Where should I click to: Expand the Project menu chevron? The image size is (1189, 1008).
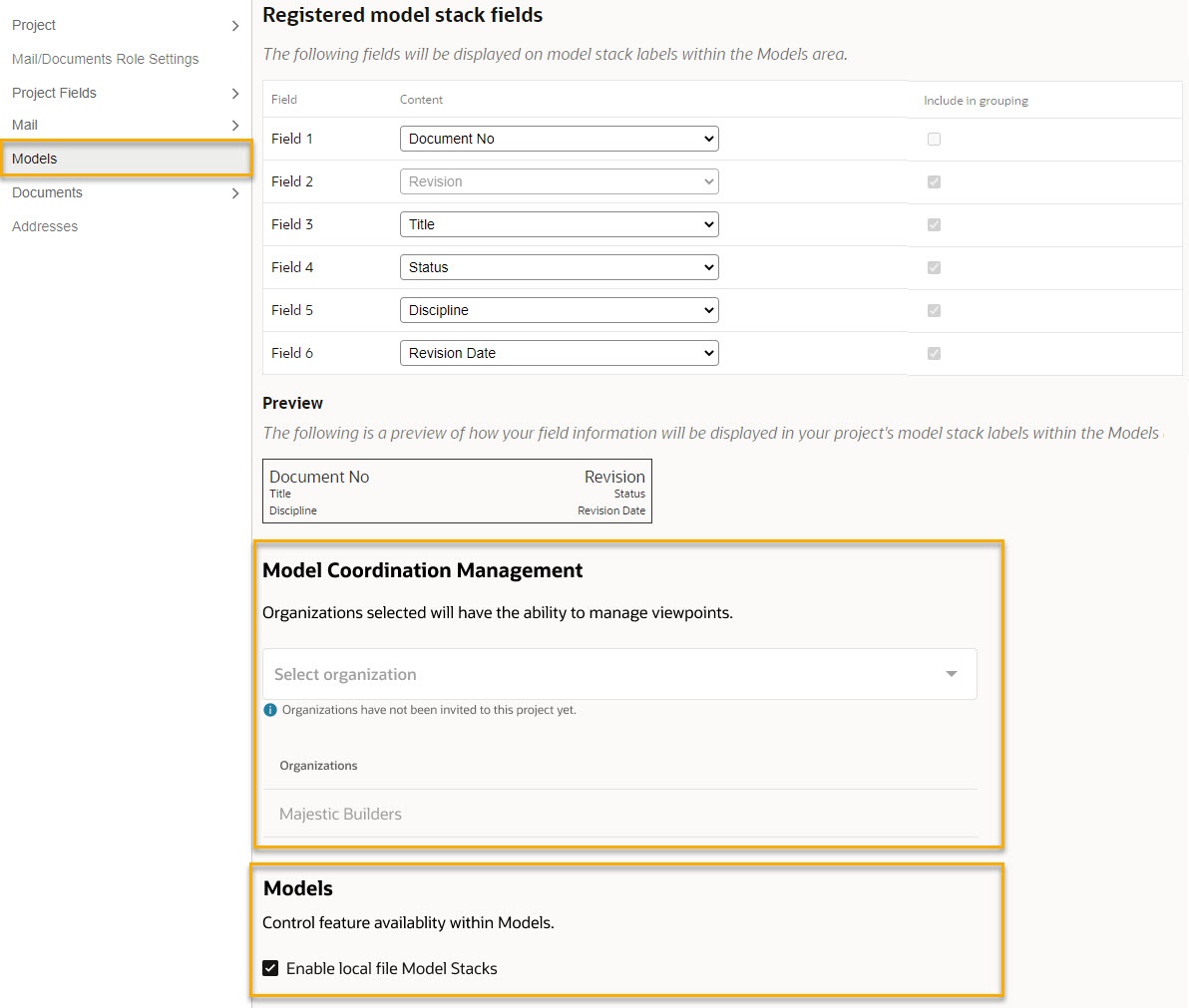(235, 26)
